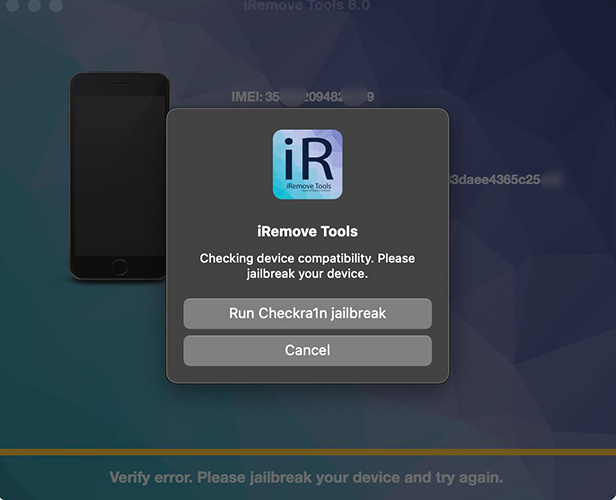The height and width of the screenshot is (500, 616).
Task: Select the iPhone device image
Action: click(119, 176)
